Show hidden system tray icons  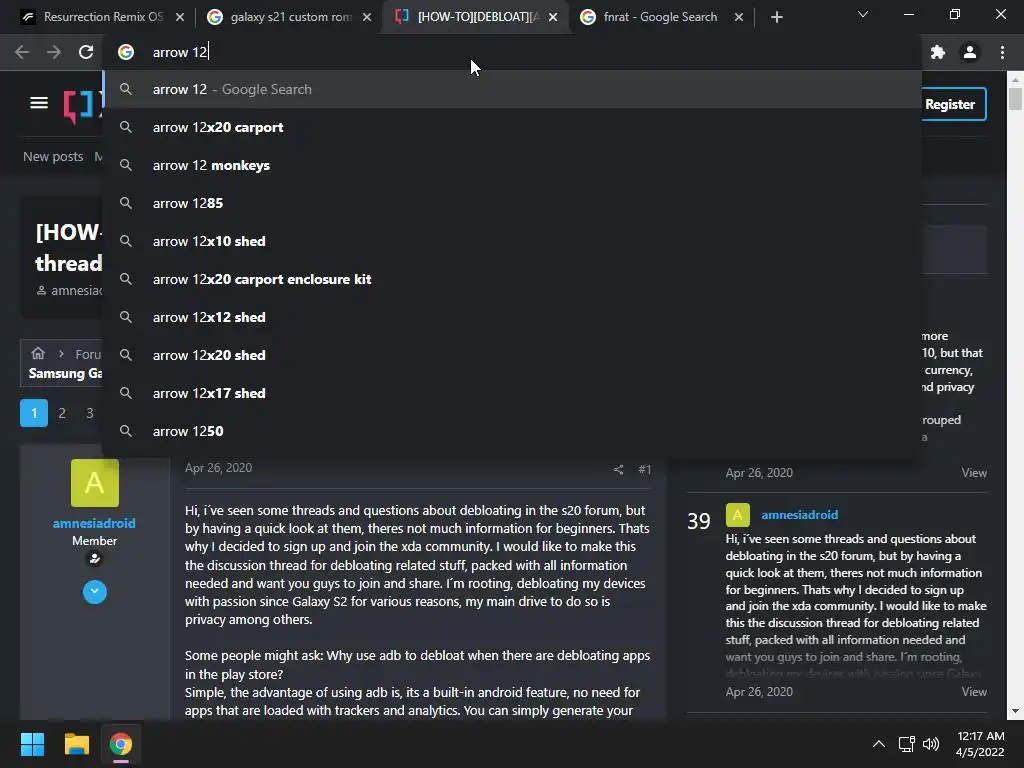coord(879,744)
